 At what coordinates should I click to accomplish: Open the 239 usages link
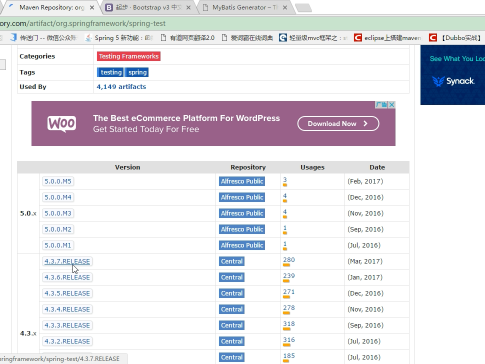289,276
